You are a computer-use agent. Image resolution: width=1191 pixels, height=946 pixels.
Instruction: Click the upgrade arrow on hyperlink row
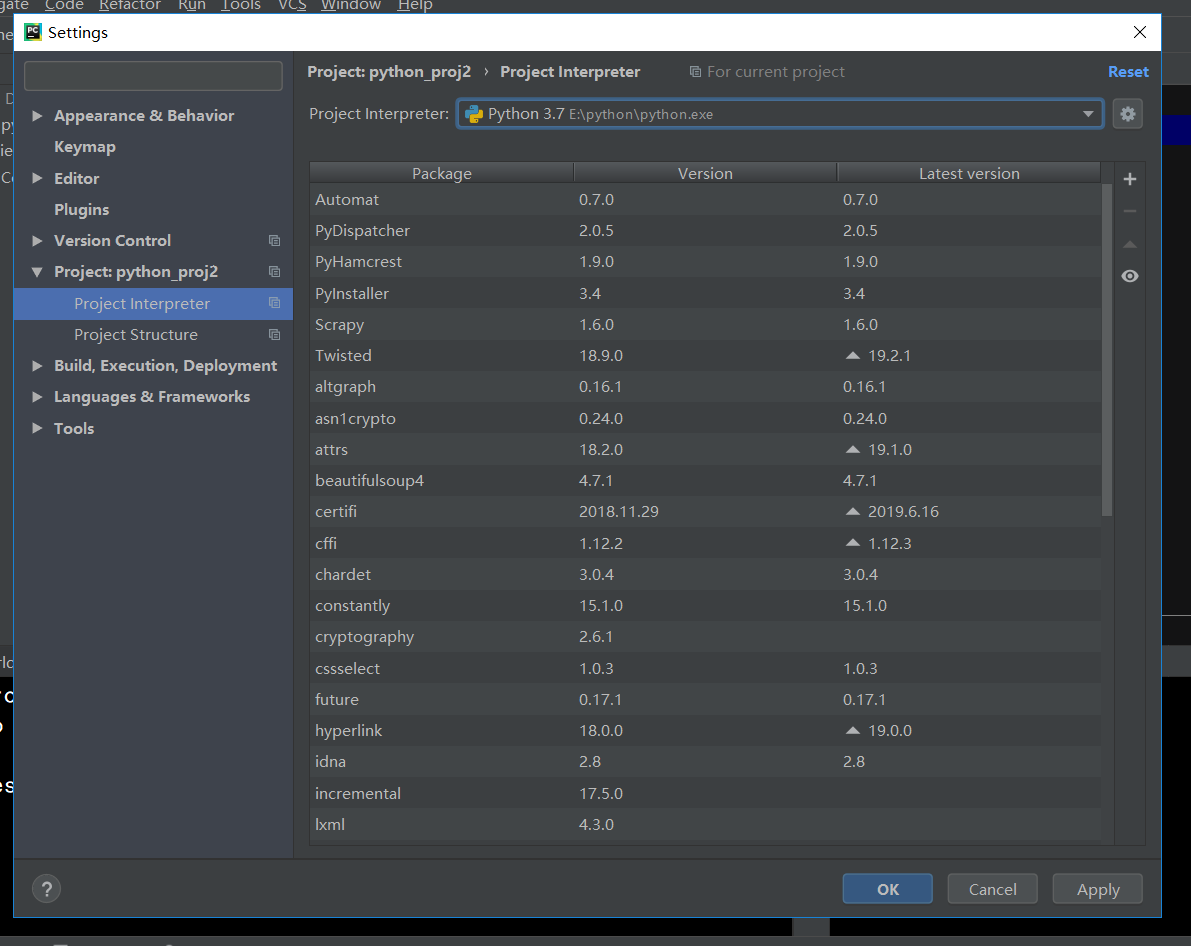[852, 731]
